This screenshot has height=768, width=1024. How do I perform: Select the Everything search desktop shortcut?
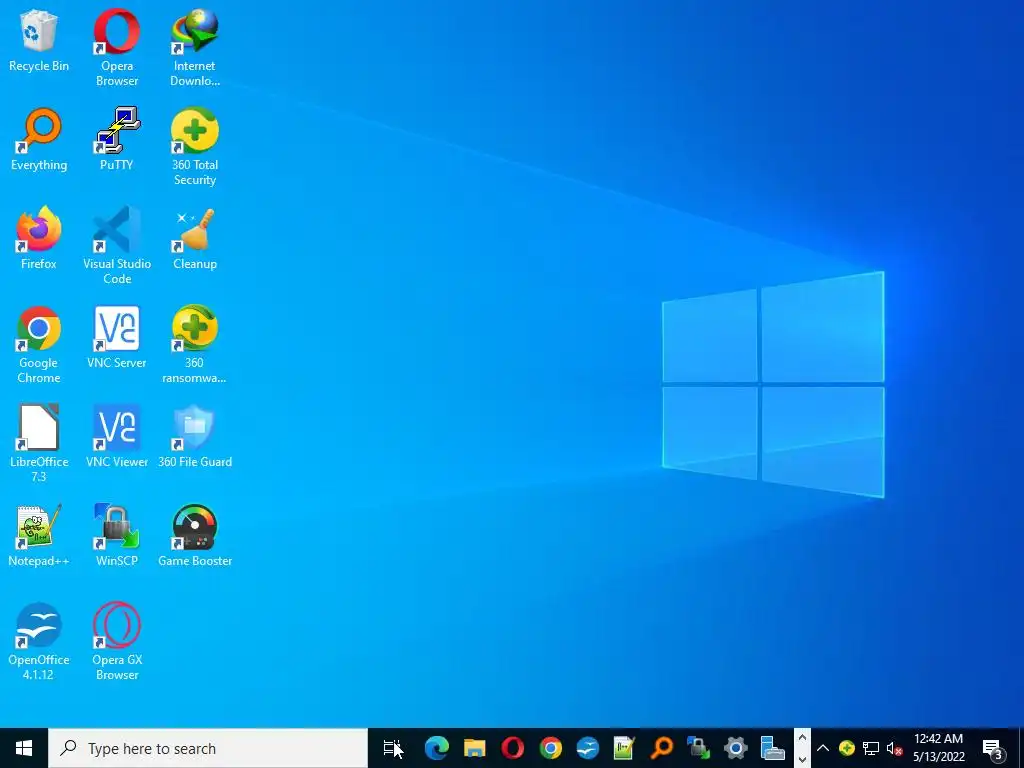pos(39,139)
